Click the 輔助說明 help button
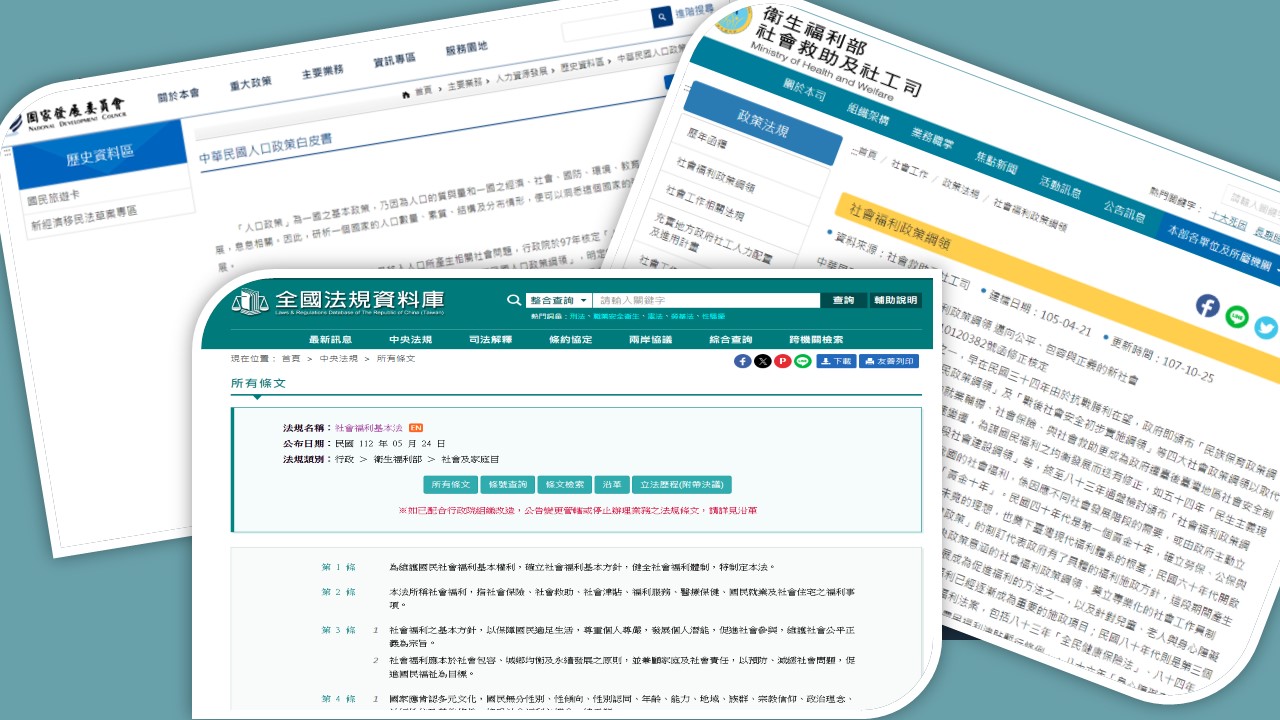The image size is (1280, 720). point(895,300)
